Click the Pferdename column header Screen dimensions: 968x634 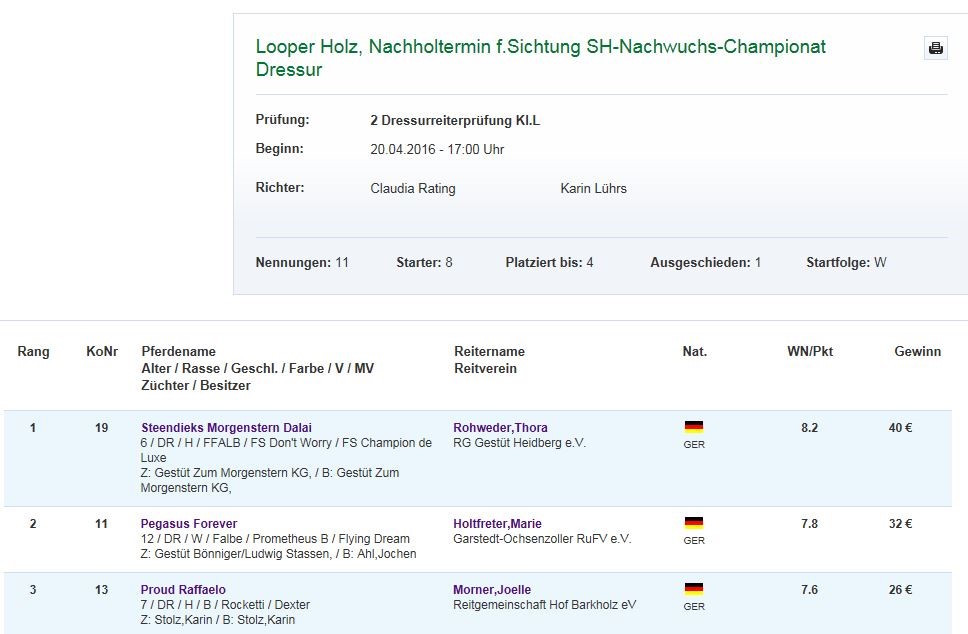point(179,352)
